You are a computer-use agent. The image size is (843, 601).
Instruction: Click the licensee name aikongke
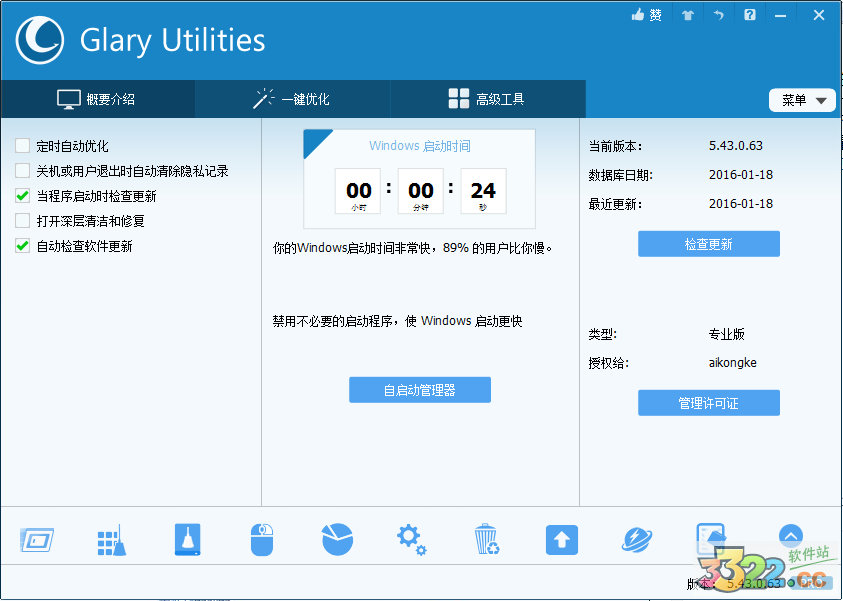point(732,363)
